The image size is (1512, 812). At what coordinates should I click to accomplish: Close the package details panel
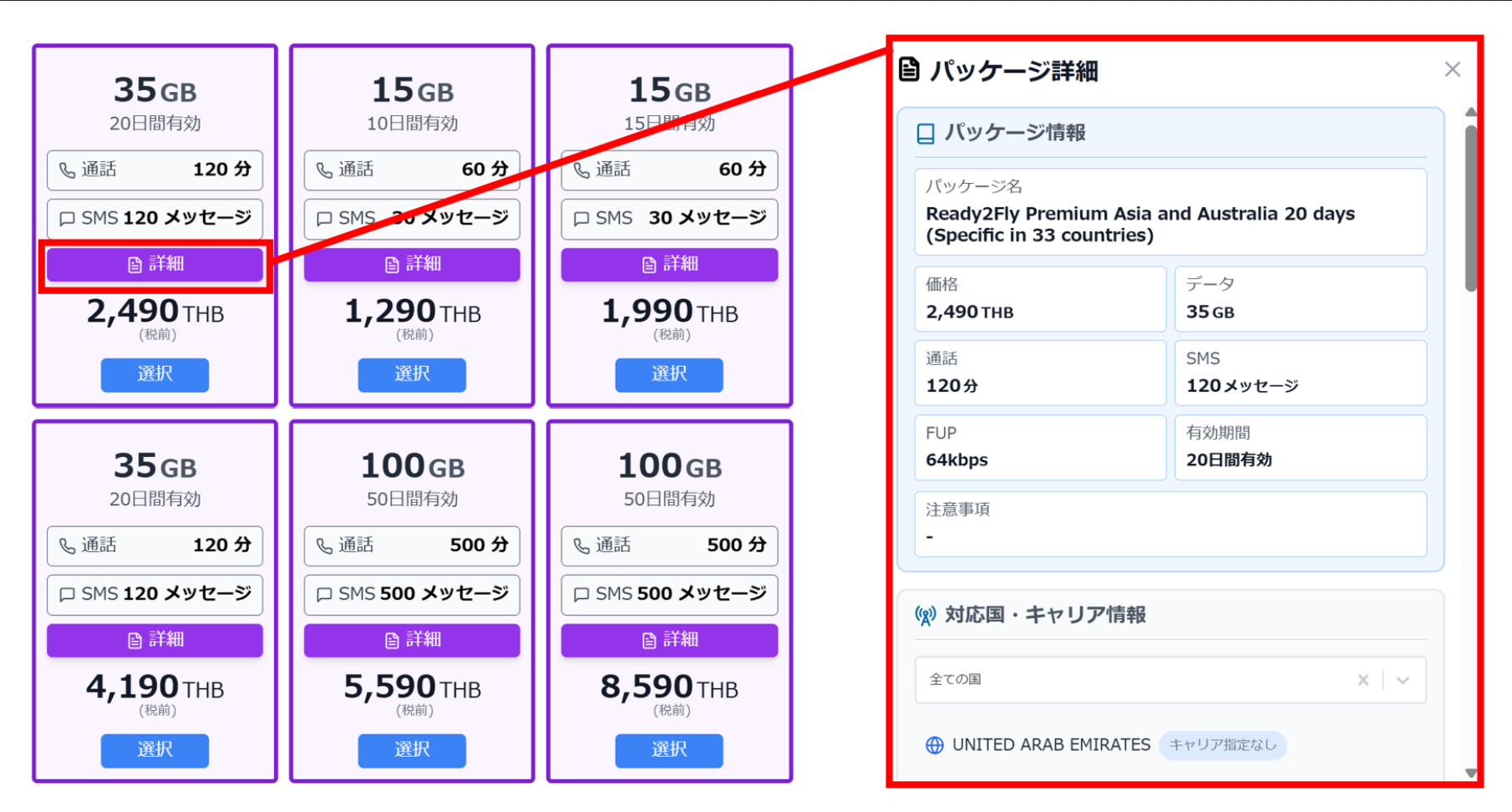(1452, 69)
